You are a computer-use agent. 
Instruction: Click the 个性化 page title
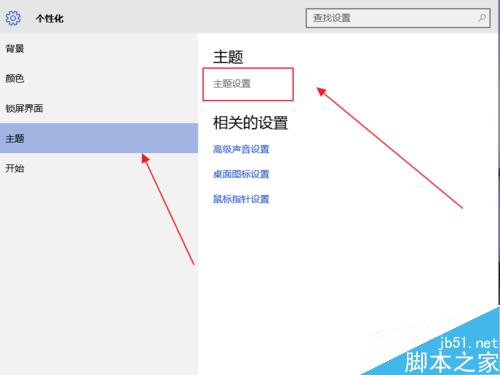pyautogui.click(x=50, y=18)
